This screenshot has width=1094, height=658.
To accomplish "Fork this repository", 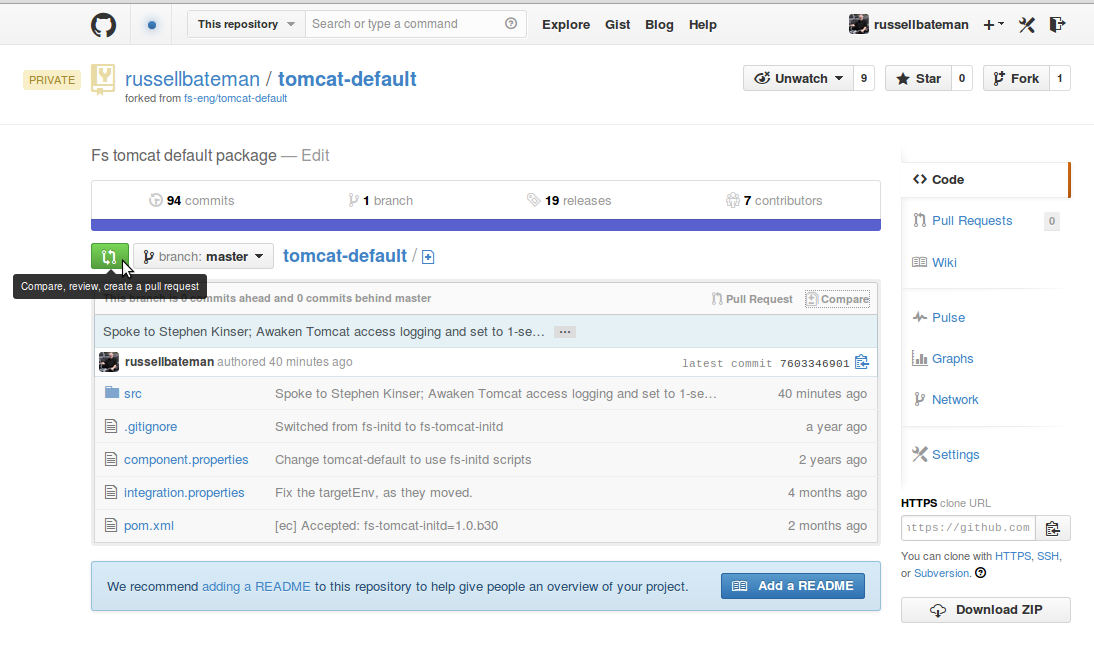I will [1016, 78].
